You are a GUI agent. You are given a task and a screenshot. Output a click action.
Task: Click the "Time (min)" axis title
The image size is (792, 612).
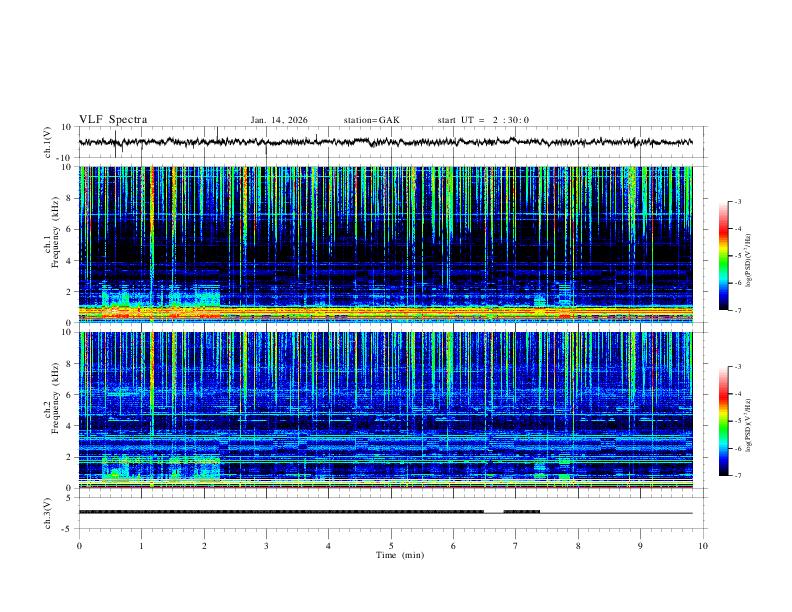click(400, 555)
